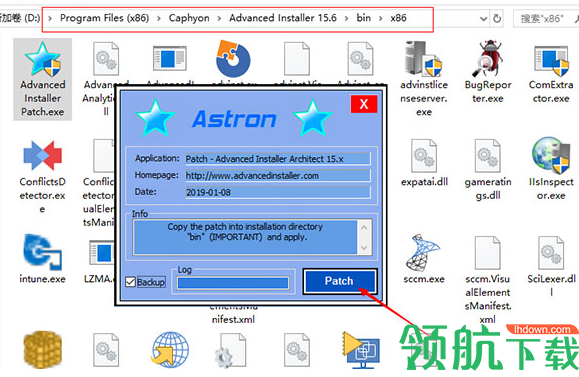Expand the chevron before Program Files (x86)

click(50, 18)
